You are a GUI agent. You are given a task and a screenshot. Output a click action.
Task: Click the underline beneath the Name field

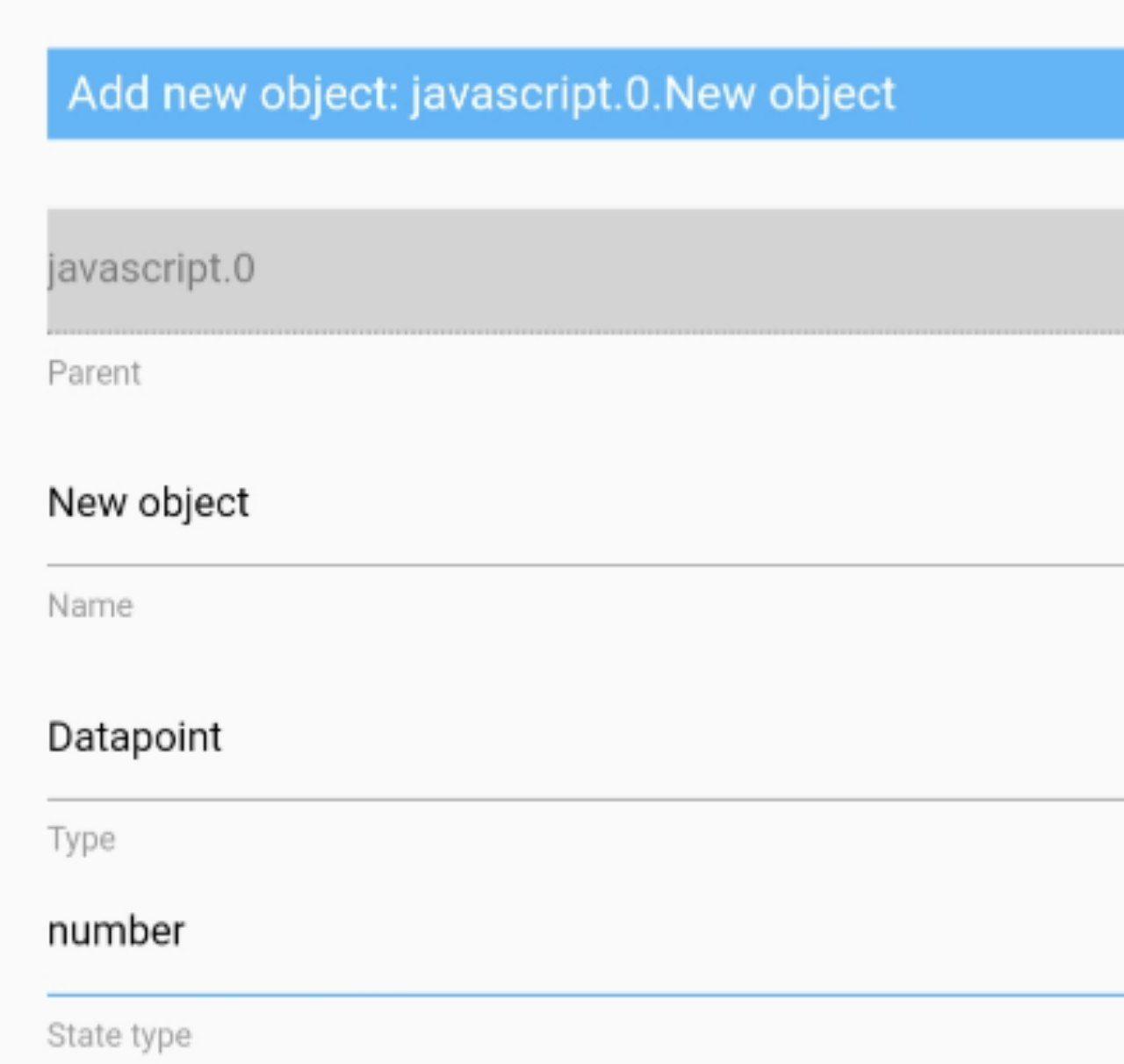586,565
